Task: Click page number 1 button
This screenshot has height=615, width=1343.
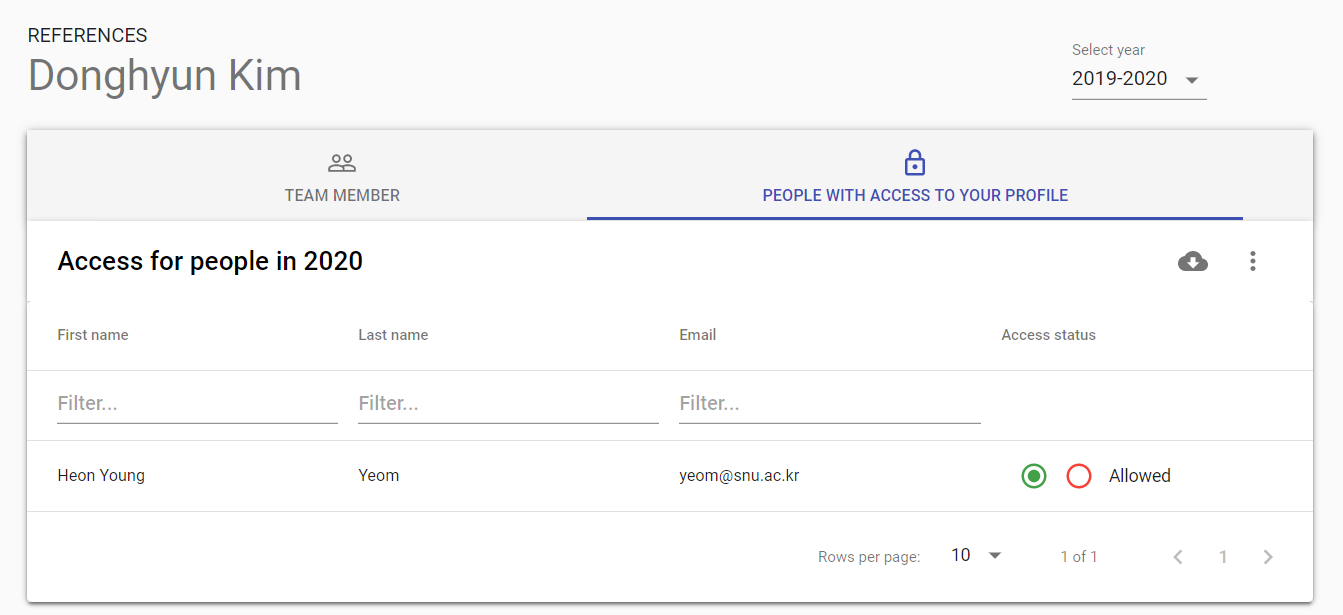Action: 1223,557
